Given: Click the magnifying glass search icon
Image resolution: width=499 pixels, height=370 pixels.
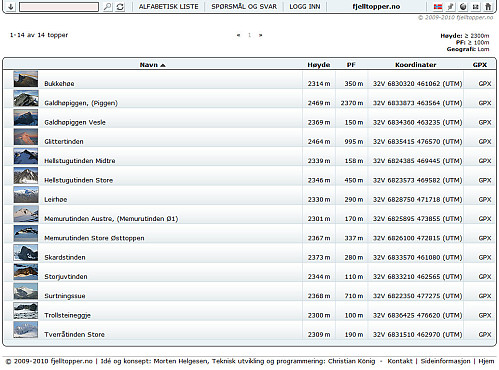Looking at the screenshot, I should click(x=107, y=7).
